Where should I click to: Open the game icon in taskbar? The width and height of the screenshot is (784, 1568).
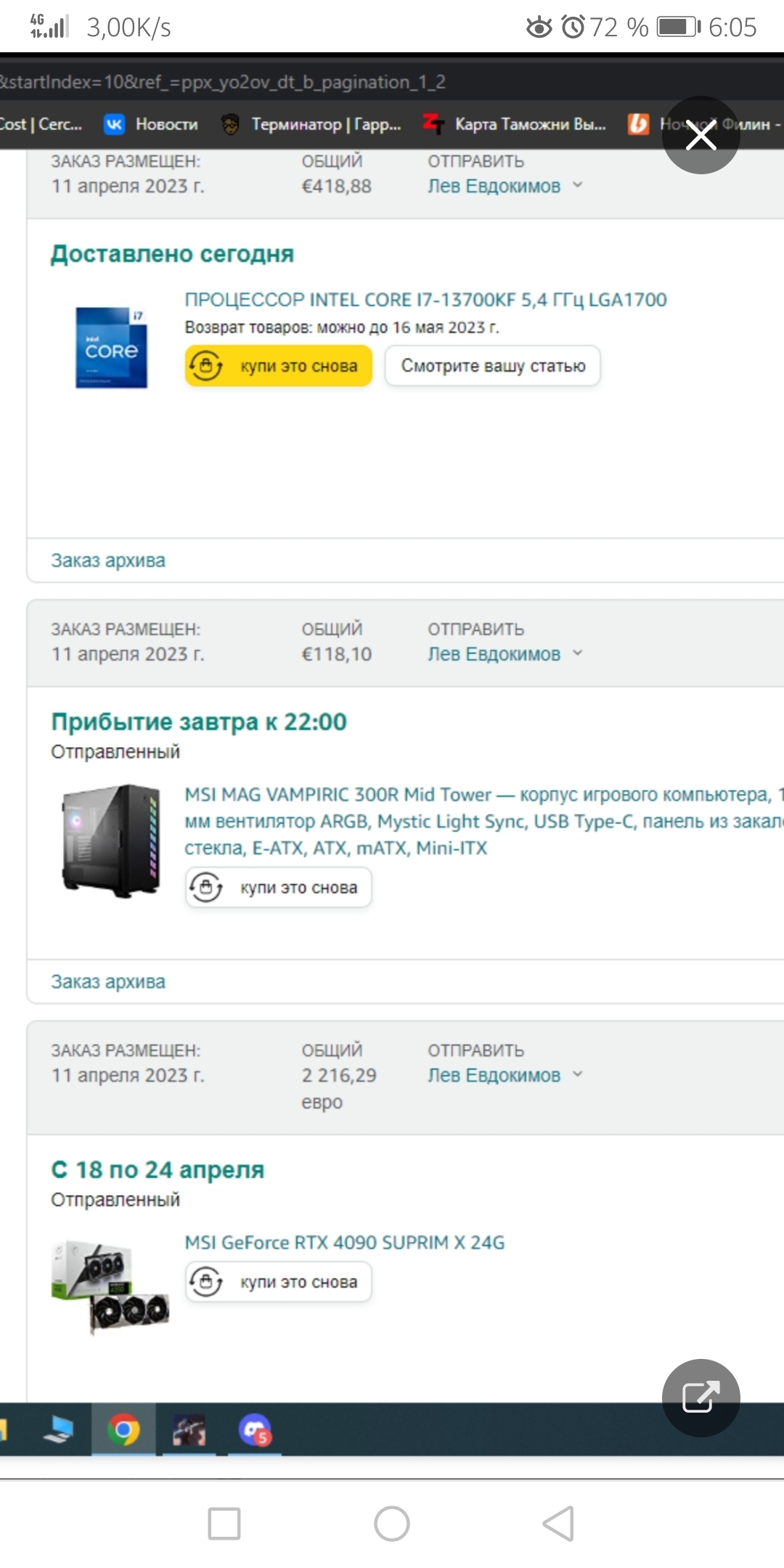click(189, 1429)
